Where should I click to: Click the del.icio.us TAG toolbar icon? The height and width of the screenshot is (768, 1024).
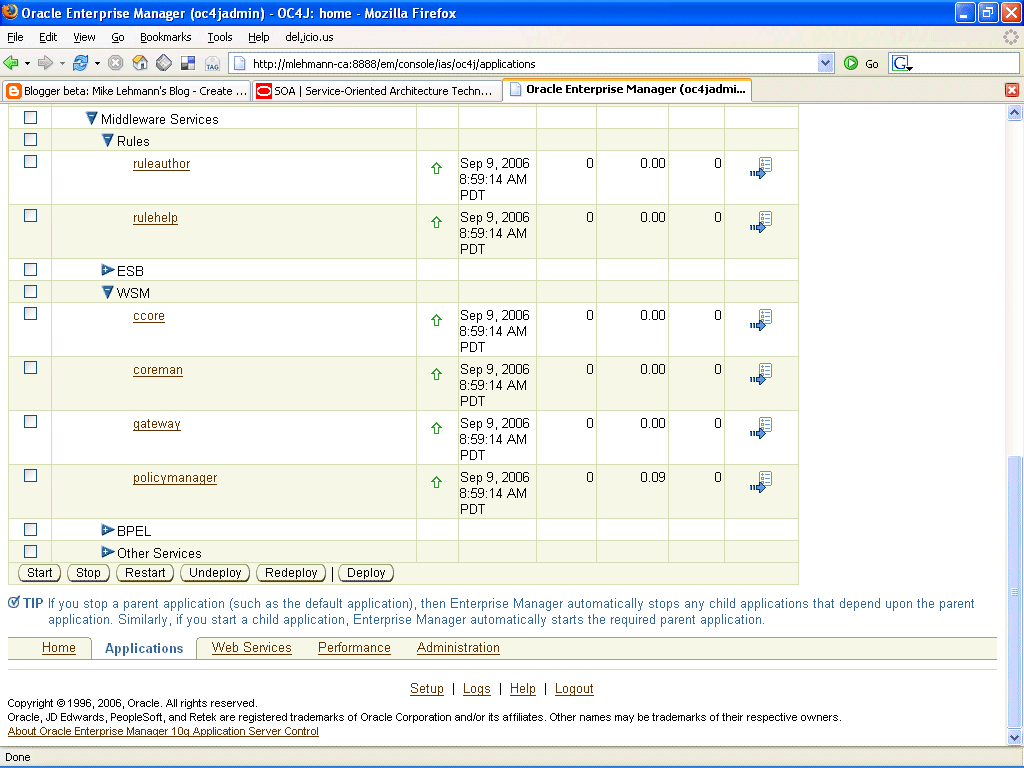point(212,63)
